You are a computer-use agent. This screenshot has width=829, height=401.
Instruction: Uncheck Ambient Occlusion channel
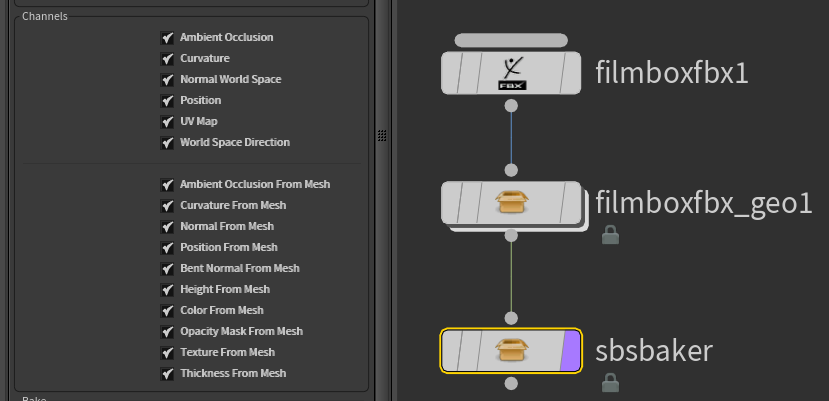167,38
